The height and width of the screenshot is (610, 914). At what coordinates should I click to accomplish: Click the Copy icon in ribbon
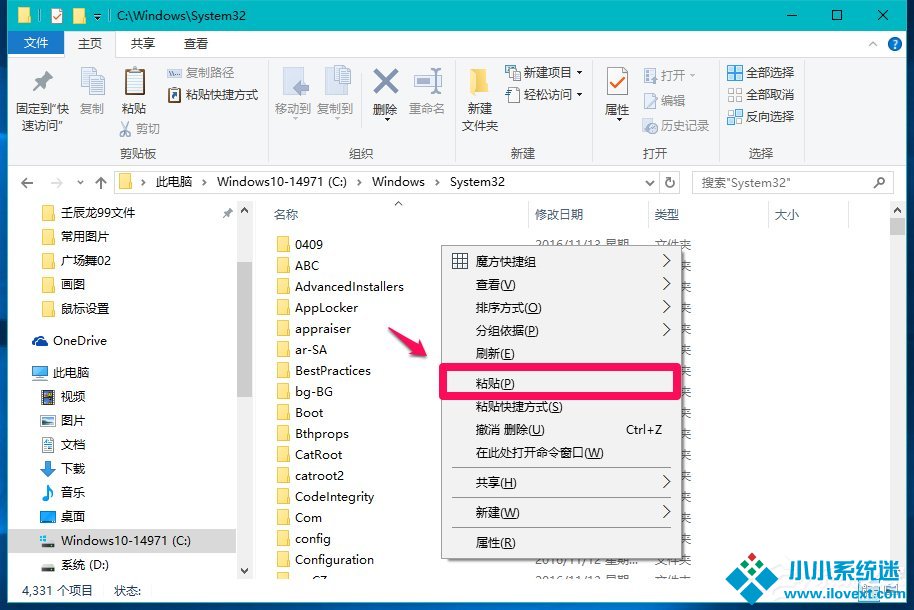coord(92,81)
